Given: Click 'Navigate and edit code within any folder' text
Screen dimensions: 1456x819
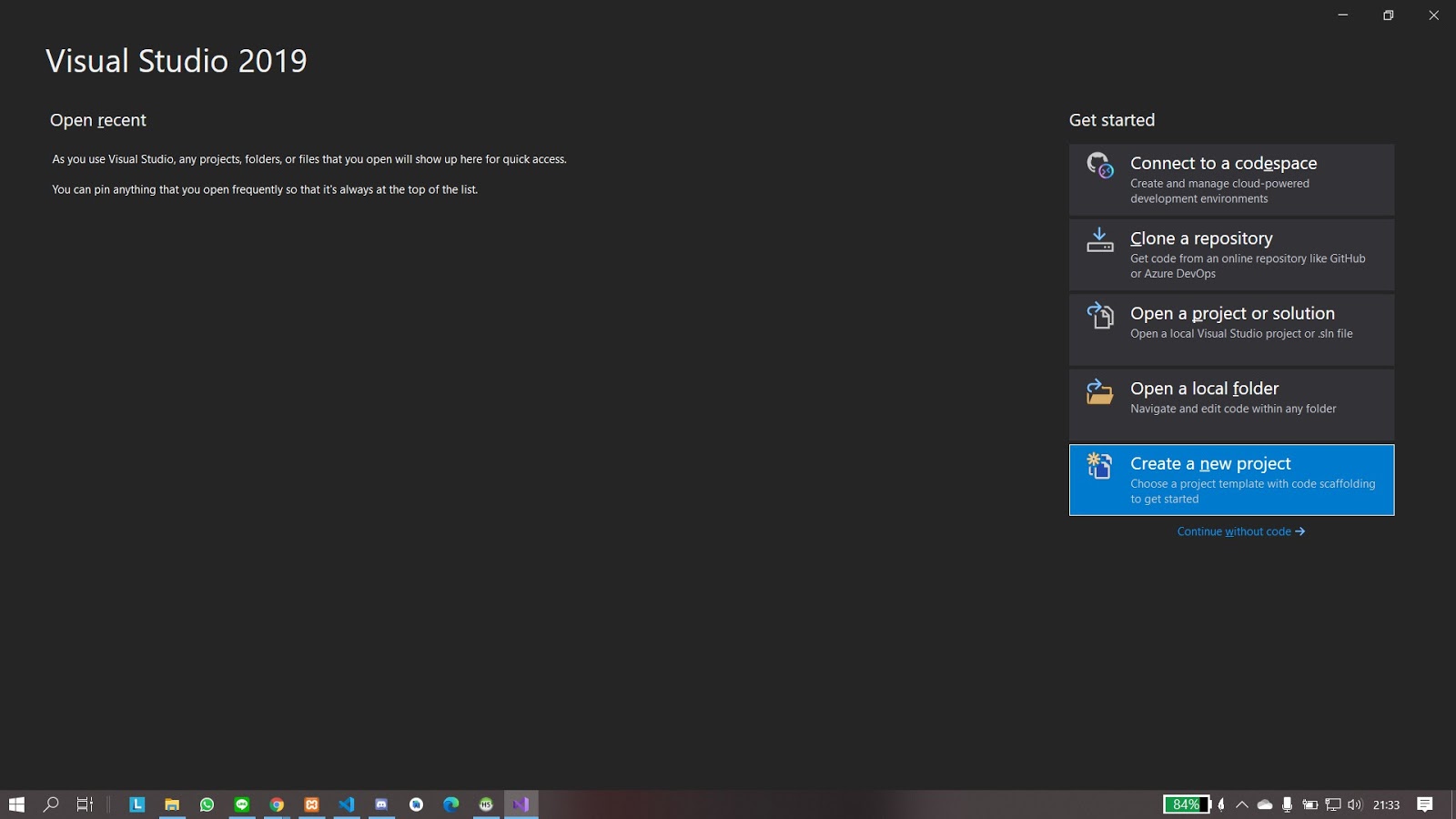Looking at the screenshot, I should (x=1233, y=409).
